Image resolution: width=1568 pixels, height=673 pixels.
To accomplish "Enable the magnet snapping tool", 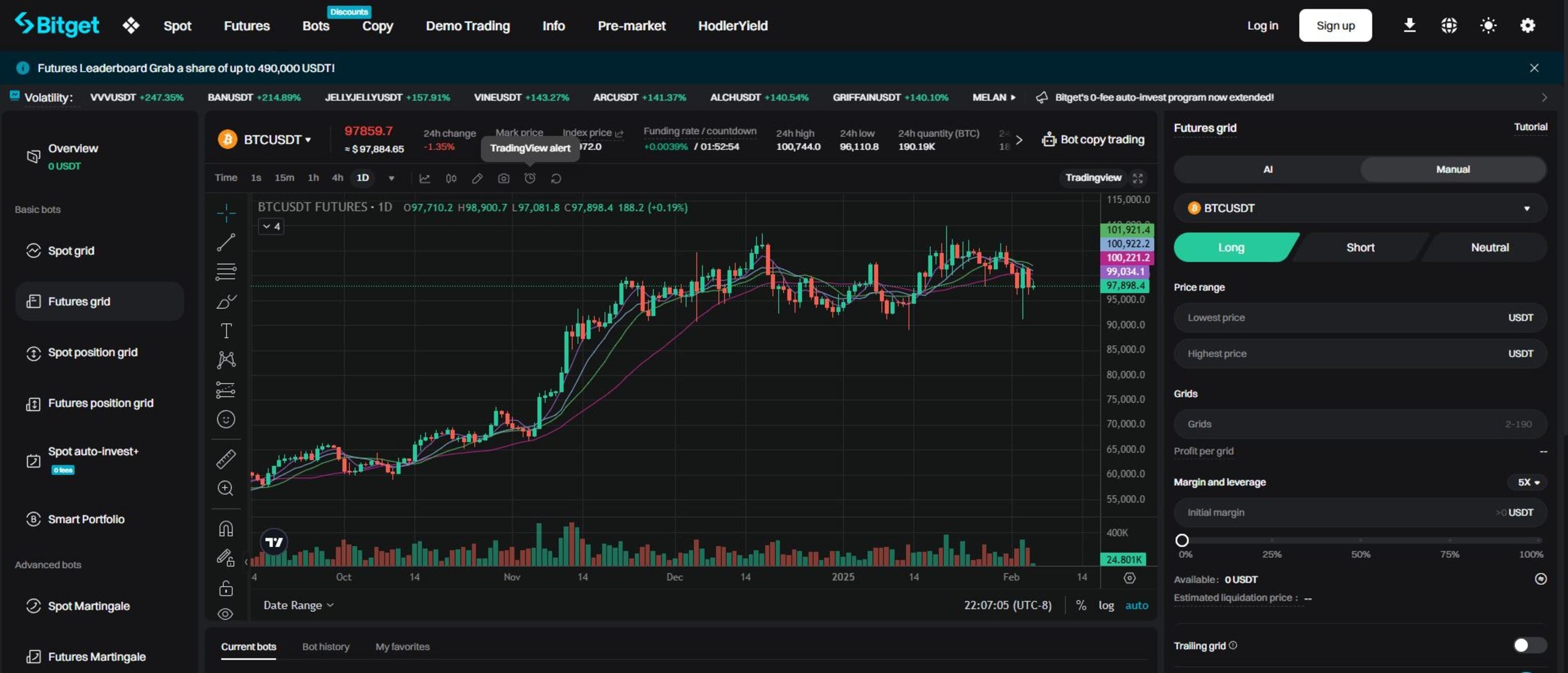I will point(226,529).
